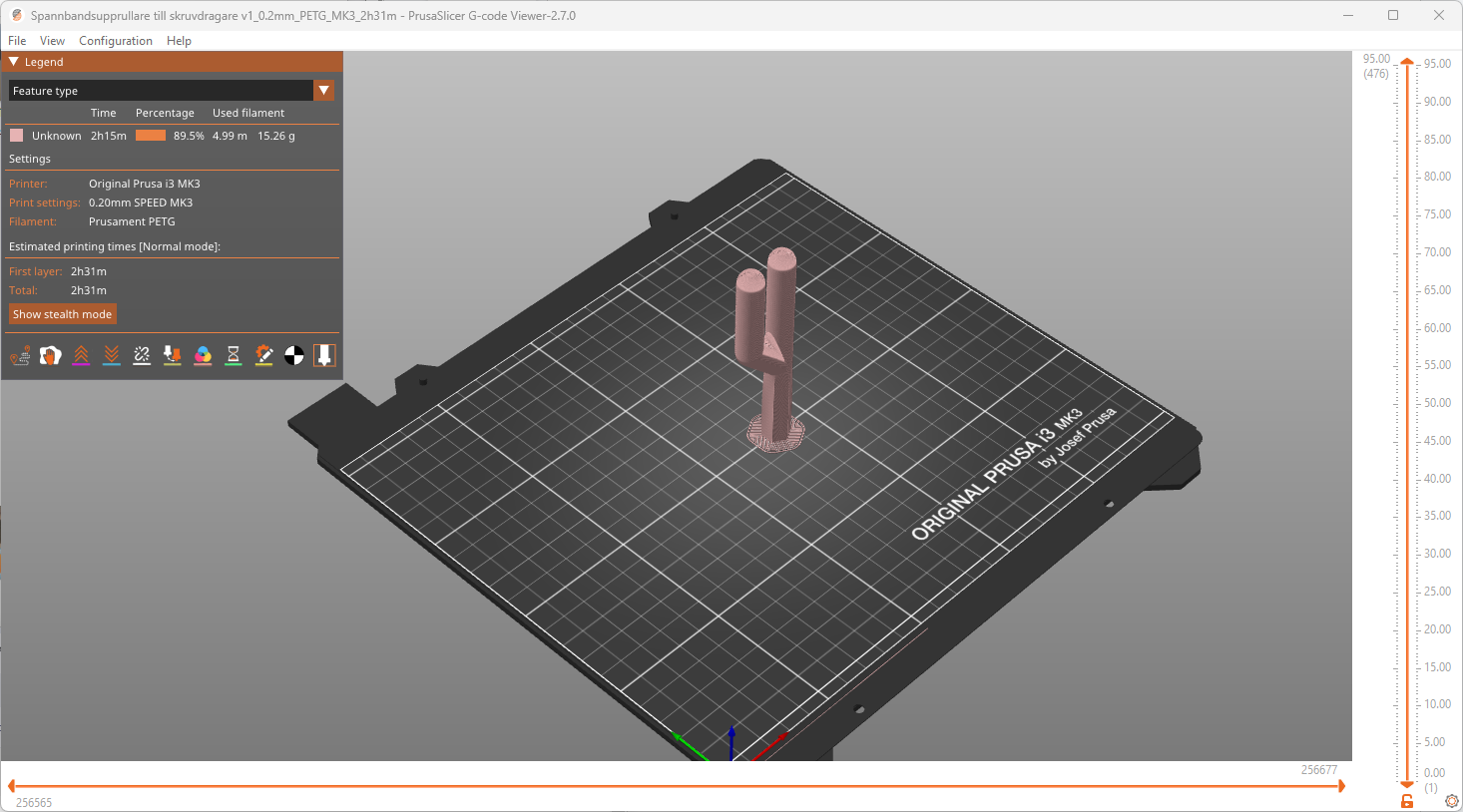
Task: Toggle seams broken-link icon
Action: point(142,355)
